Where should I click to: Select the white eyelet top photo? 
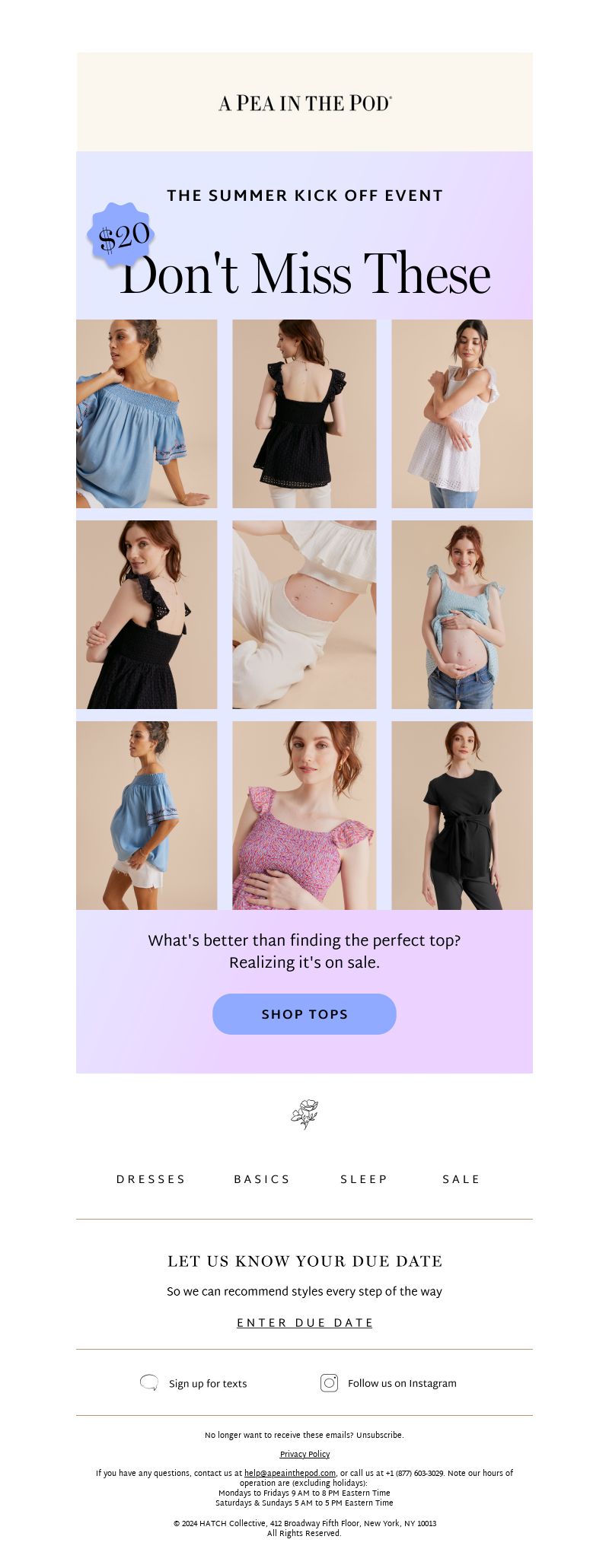[x=462, y=414]
